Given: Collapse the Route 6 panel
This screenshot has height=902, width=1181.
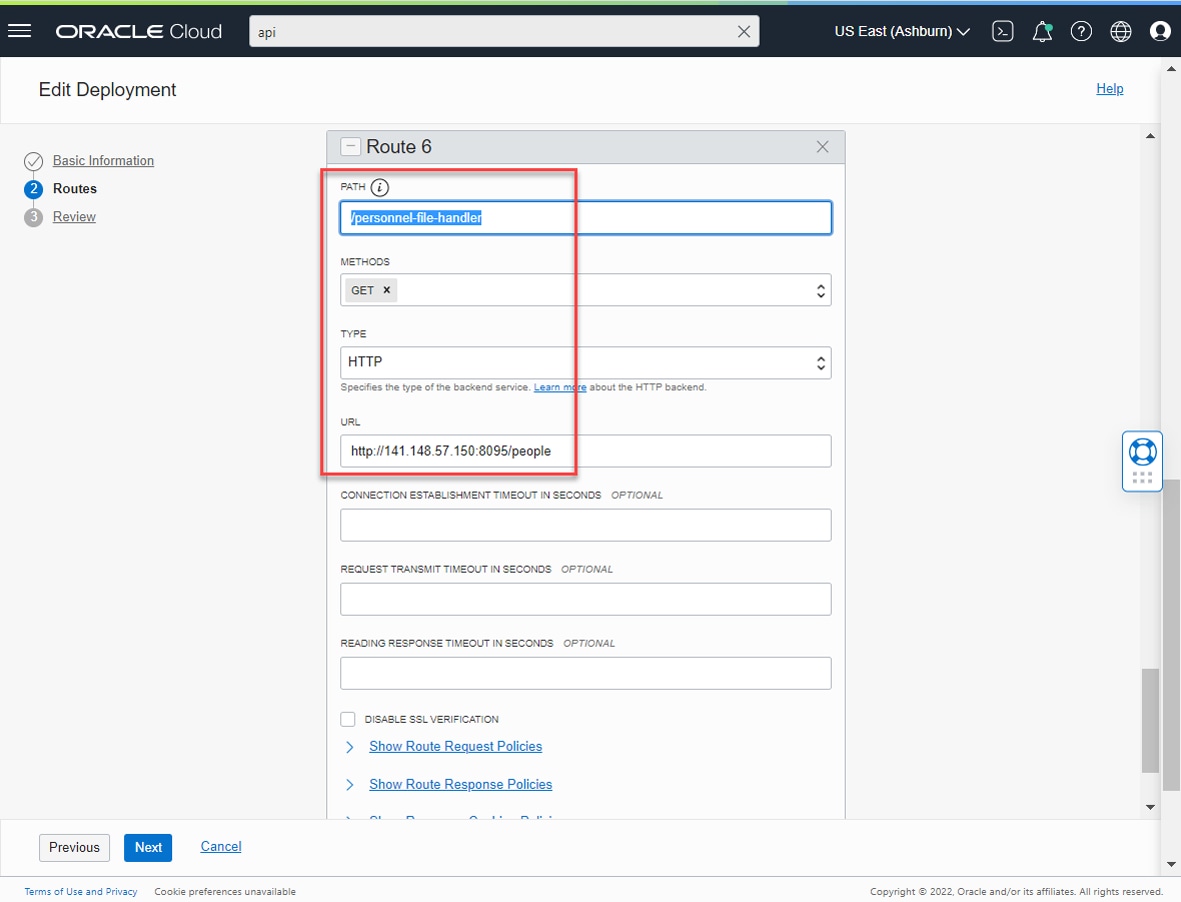Looking at the screenshot, I should pyautogui.click(x=351, y=147).
